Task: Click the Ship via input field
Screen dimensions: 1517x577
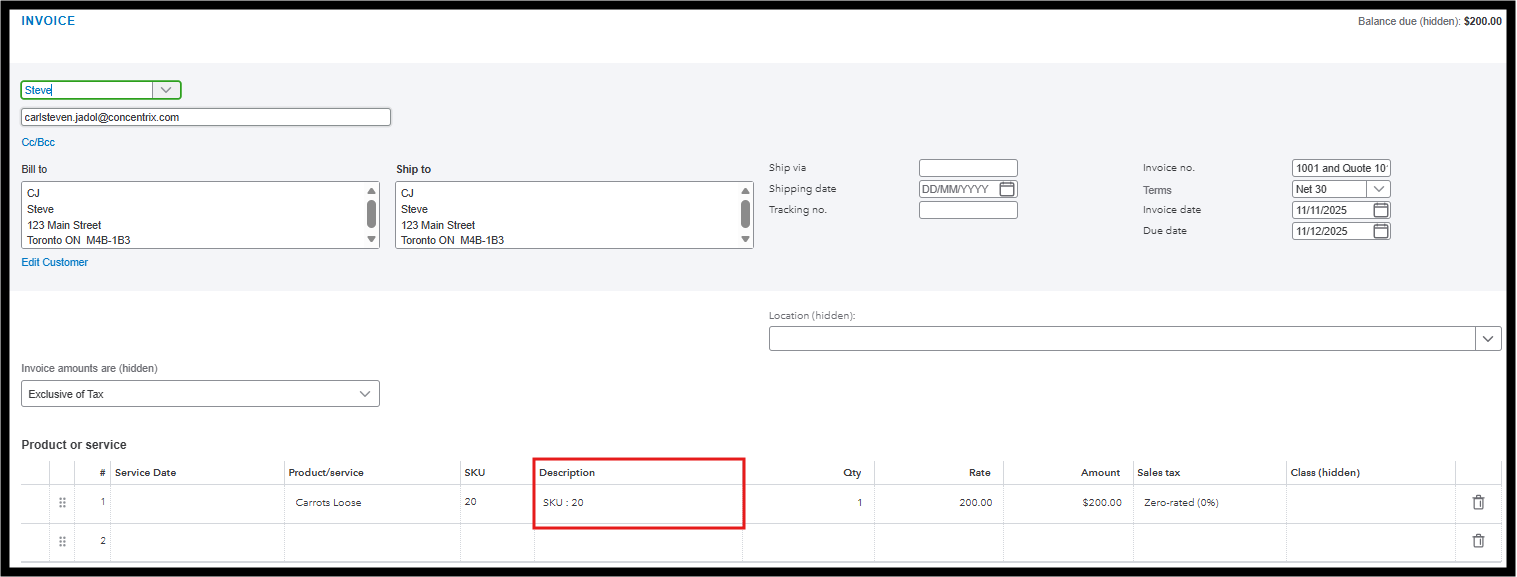Action: click(967, 168)
